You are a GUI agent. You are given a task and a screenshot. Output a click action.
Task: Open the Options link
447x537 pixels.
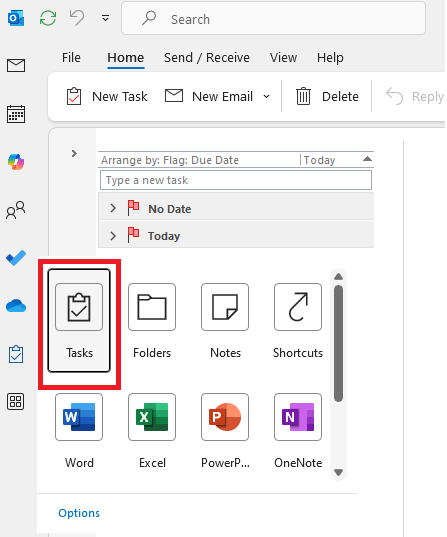79,513
